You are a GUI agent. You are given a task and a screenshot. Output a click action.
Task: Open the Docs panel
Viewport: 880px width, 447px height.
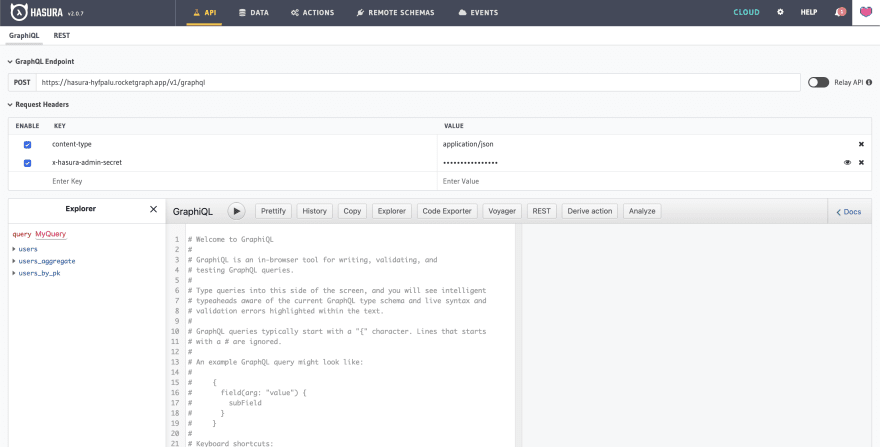click(x=849, y=212)
